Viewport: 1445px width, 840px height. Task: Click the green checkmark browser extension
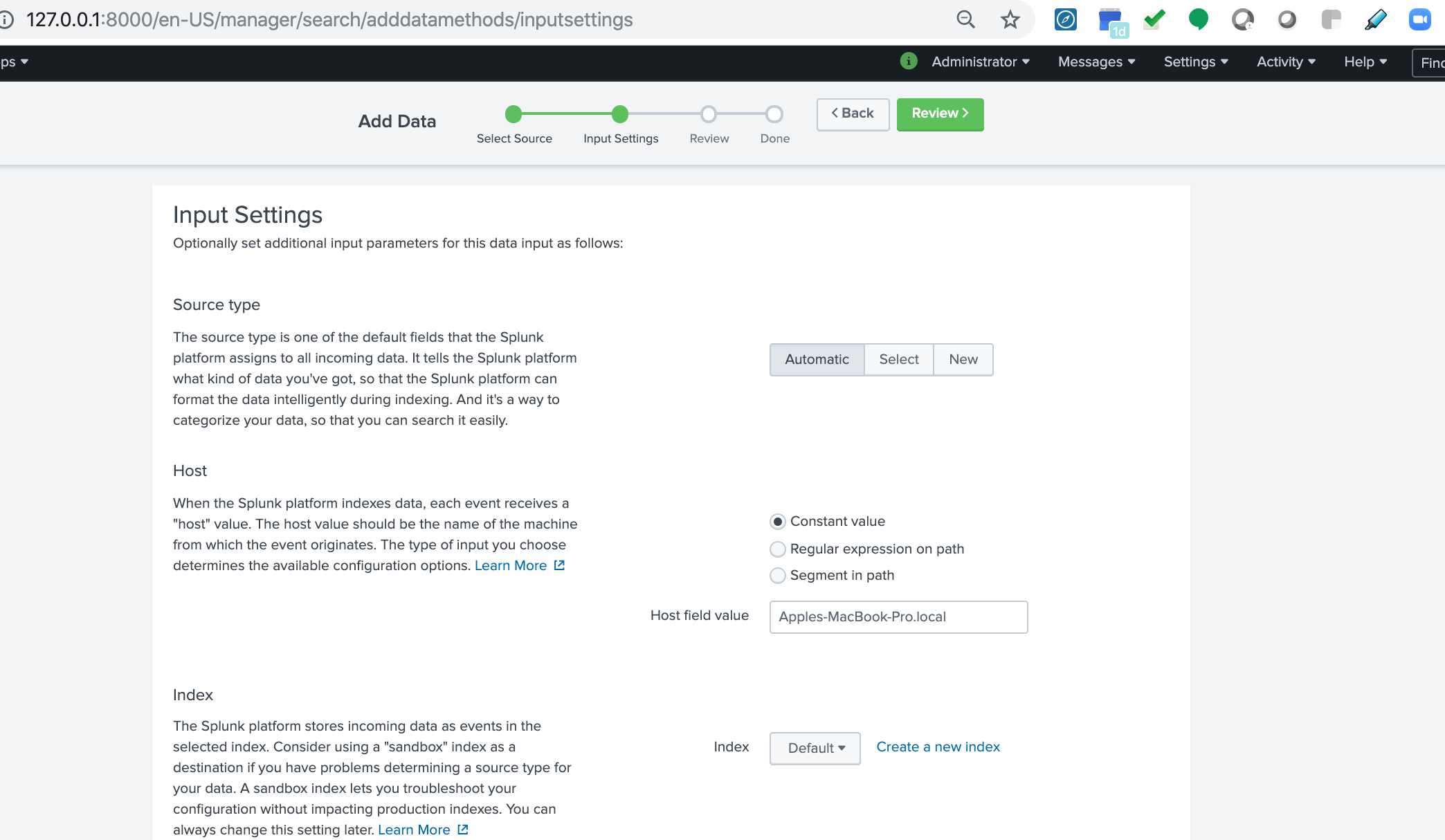click(x=1154, y=19)
